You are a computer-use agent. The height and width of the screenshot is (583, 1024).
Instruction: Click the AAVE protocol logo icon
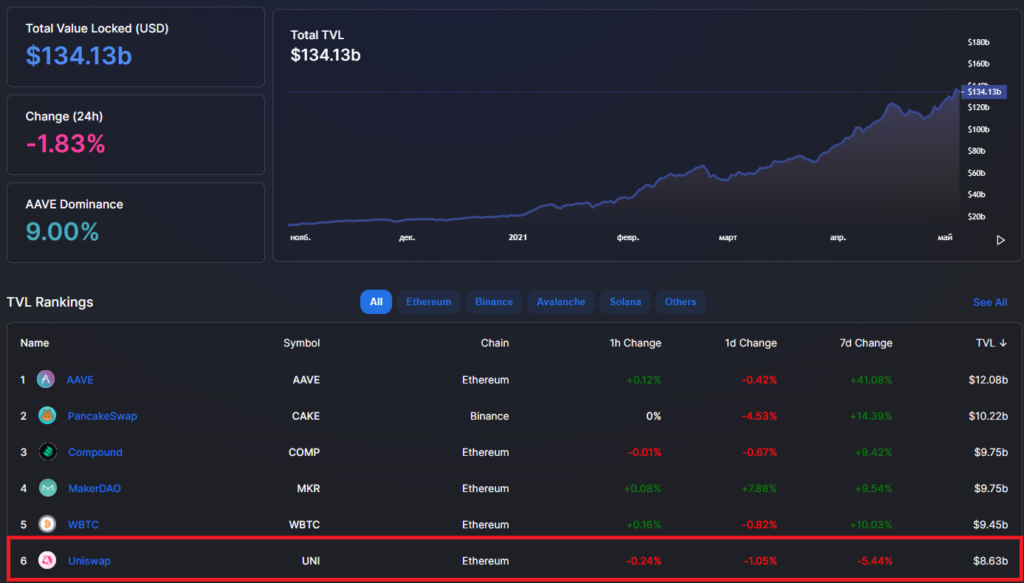click(46, 380)
